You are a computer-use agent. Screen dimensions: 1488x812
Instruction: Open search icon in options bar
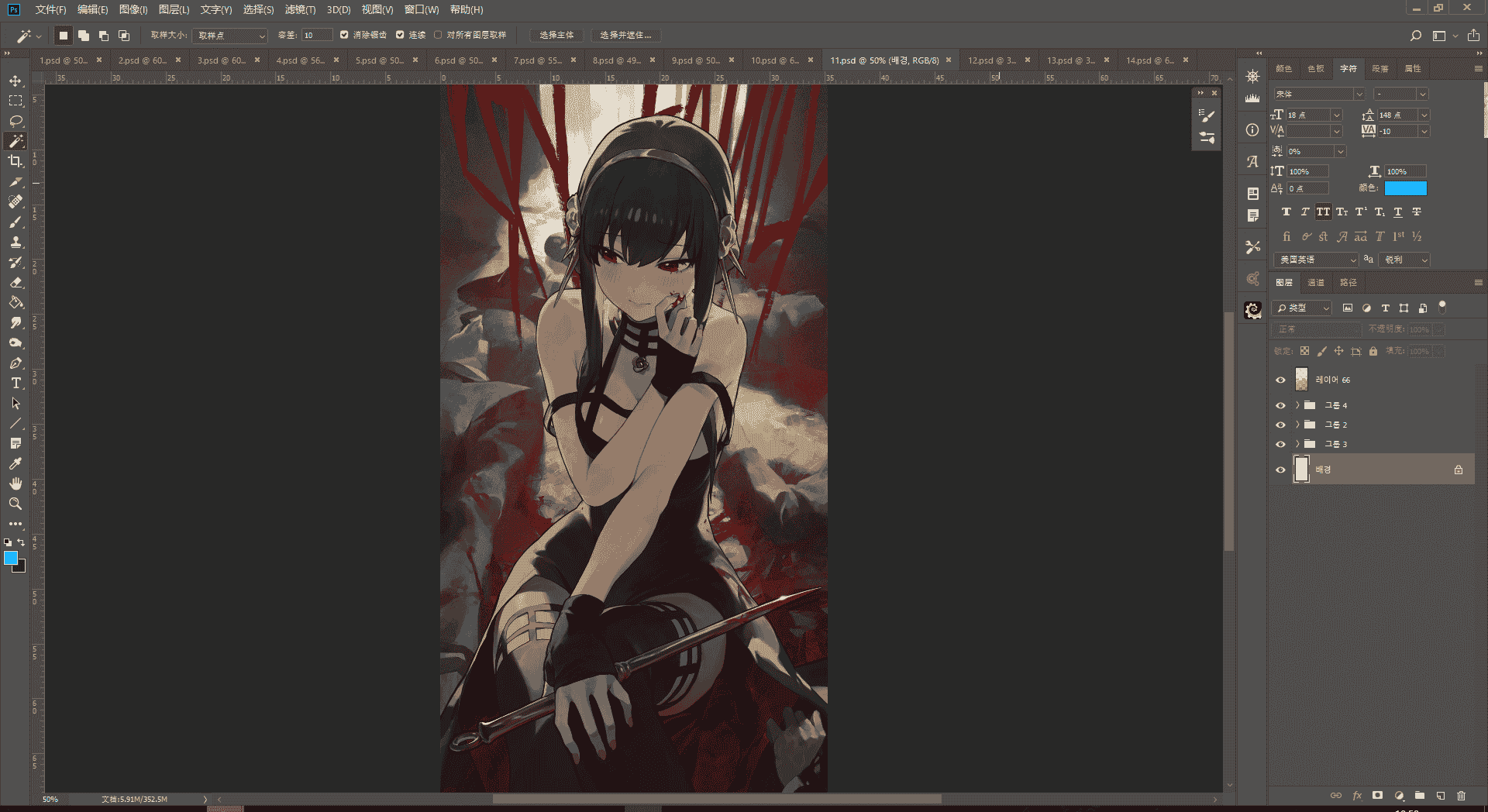point(1415,36)
